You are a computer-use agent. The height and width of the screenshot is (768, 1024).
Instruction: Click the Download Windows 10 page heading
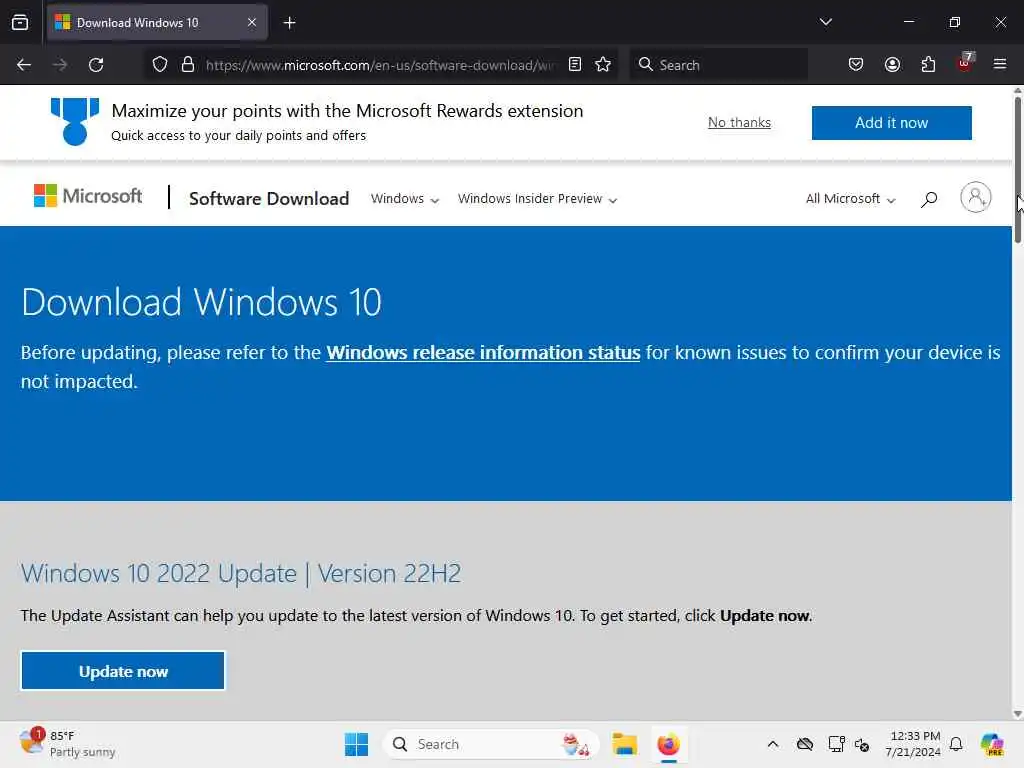[201, 302]
